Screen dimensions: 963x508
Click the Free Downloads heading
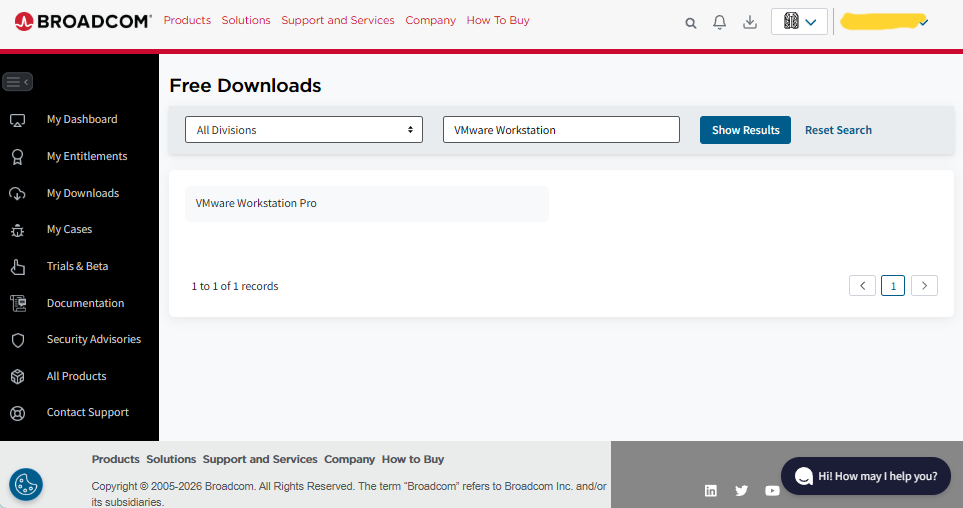click(x=245, y=85)
